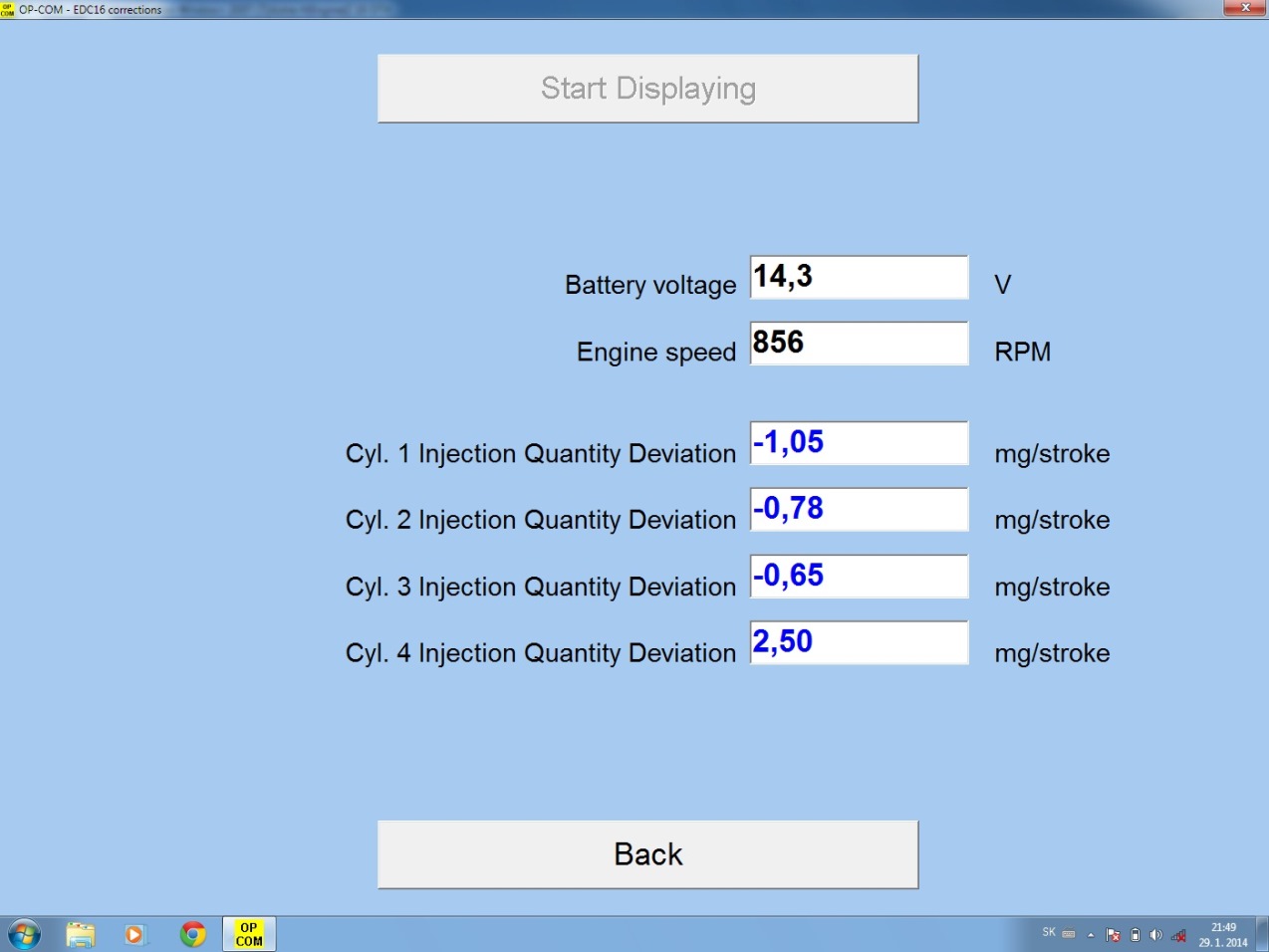Click Cyl. 3 Injection Quantity Deviation field

(x=858, y=577)
